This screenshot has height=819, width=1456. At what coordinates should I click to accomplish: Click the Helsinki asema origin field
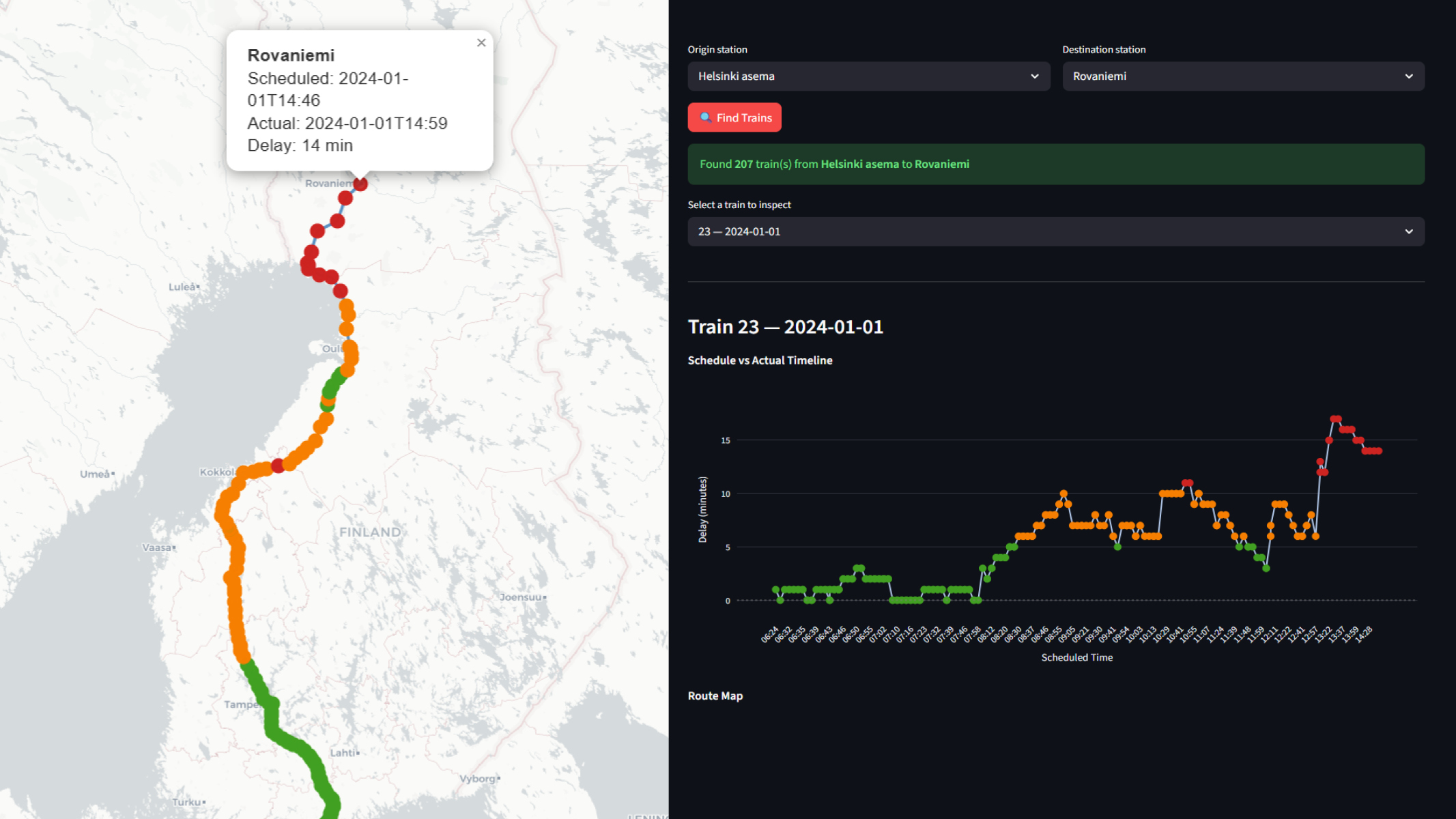pos(869,76)
